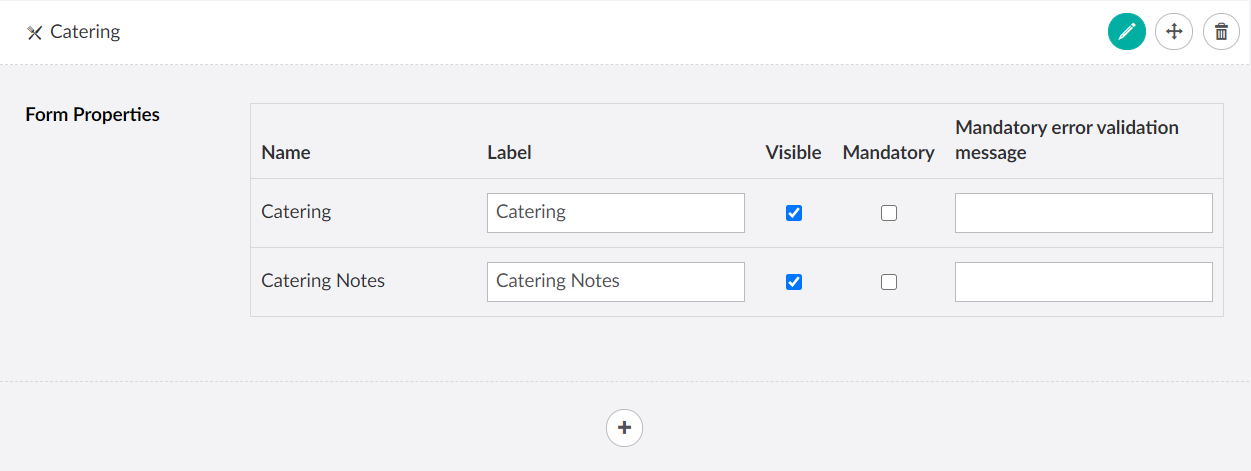1251x471 pixels.
Task: Click the Label column header
Action: [x=509, y=153]
